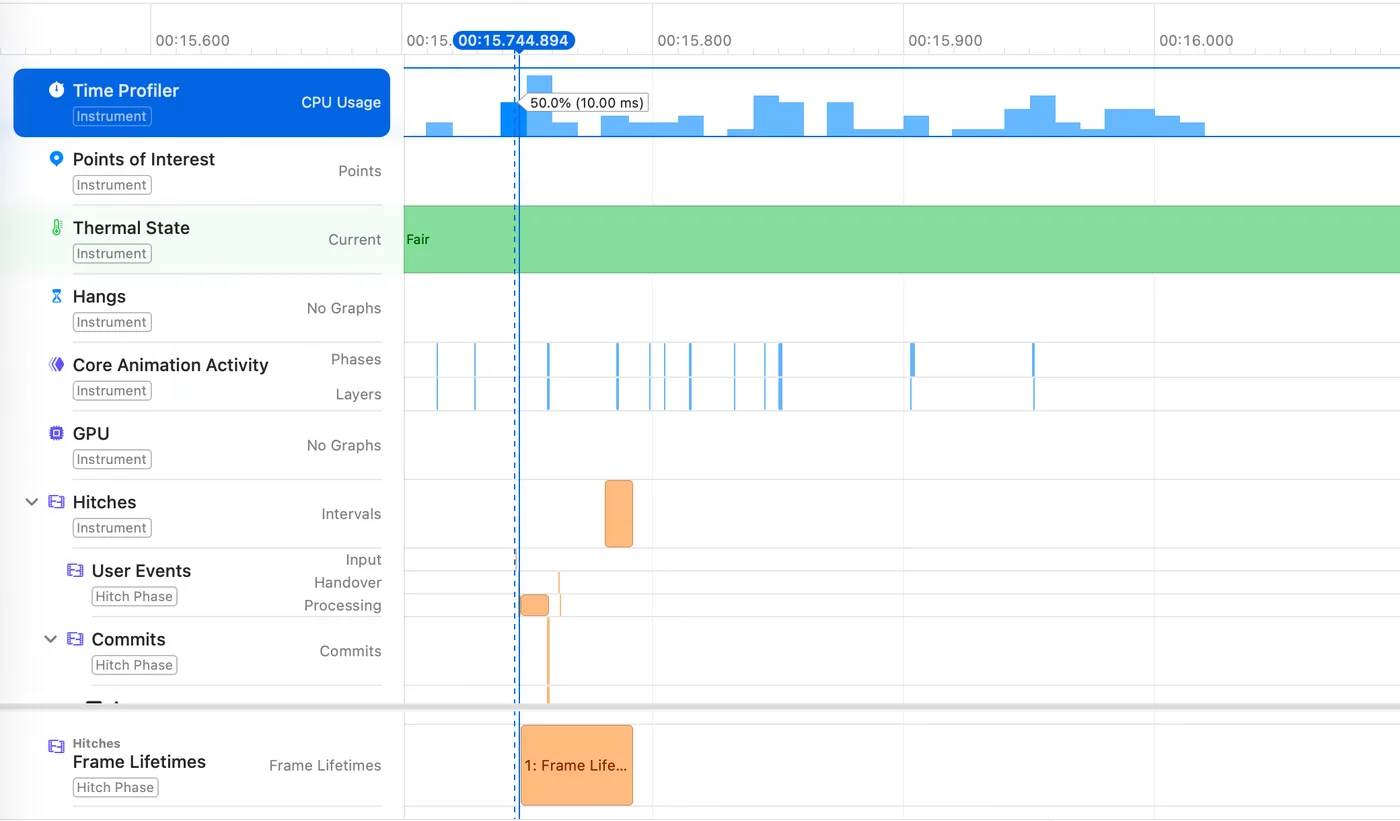Click the Points of Interest pin icon
Image resolution: width=1400 pixels, height=821 pixels.
(57, 159)
